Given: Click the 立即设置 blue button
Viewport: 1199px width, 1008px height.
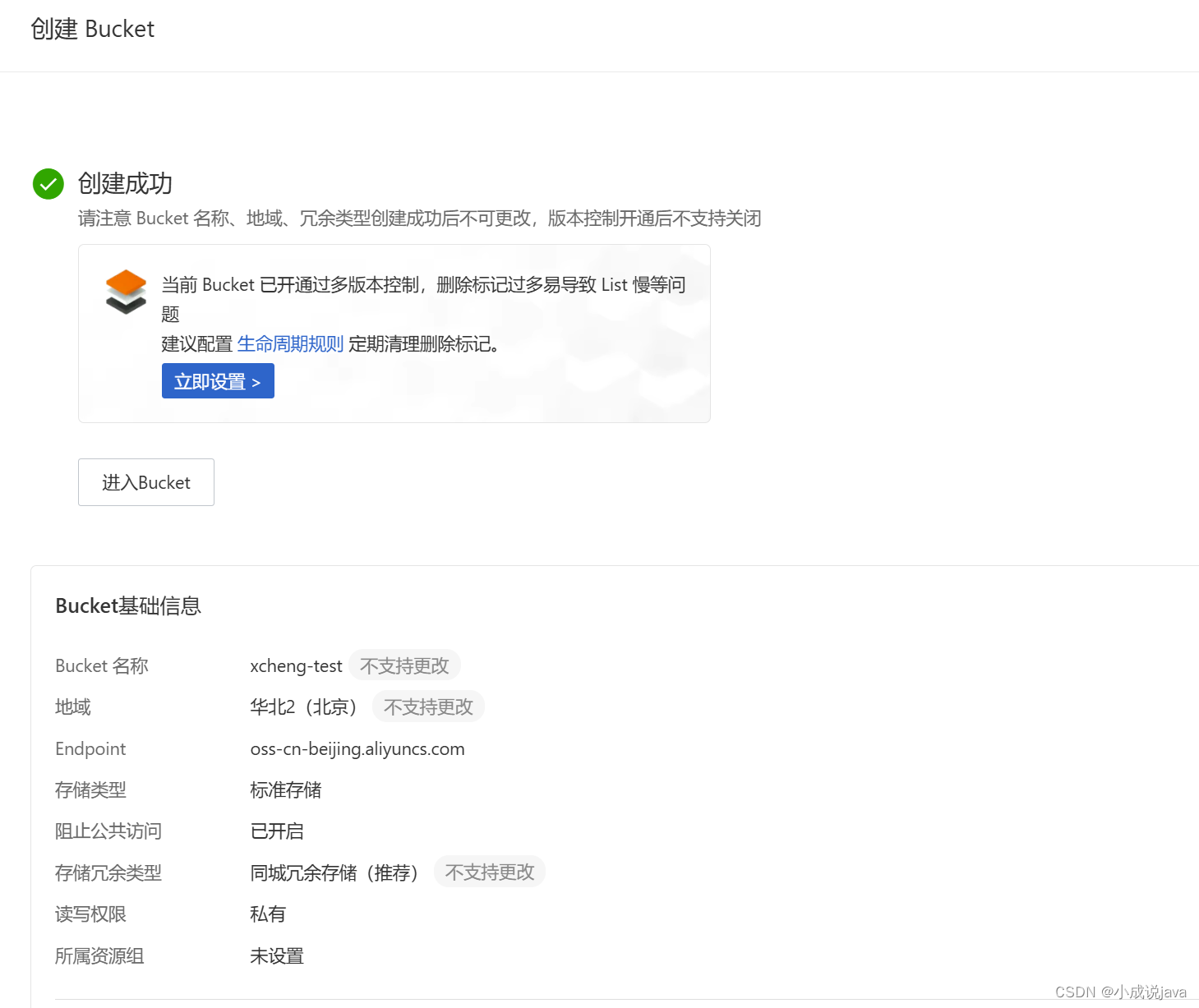Looking at the screenshot, I should point(217,380).
